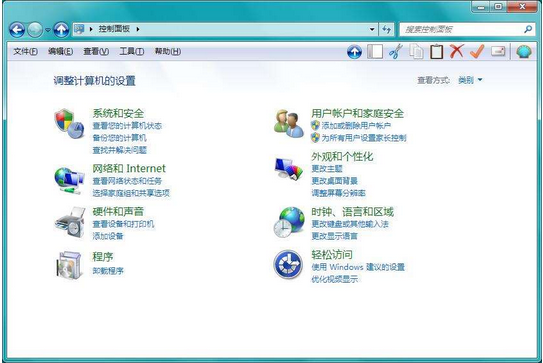This screenshot has height=363, width=543.
Task: Click the Paste clipboard toolbar icon
Action: coord(436,52)
